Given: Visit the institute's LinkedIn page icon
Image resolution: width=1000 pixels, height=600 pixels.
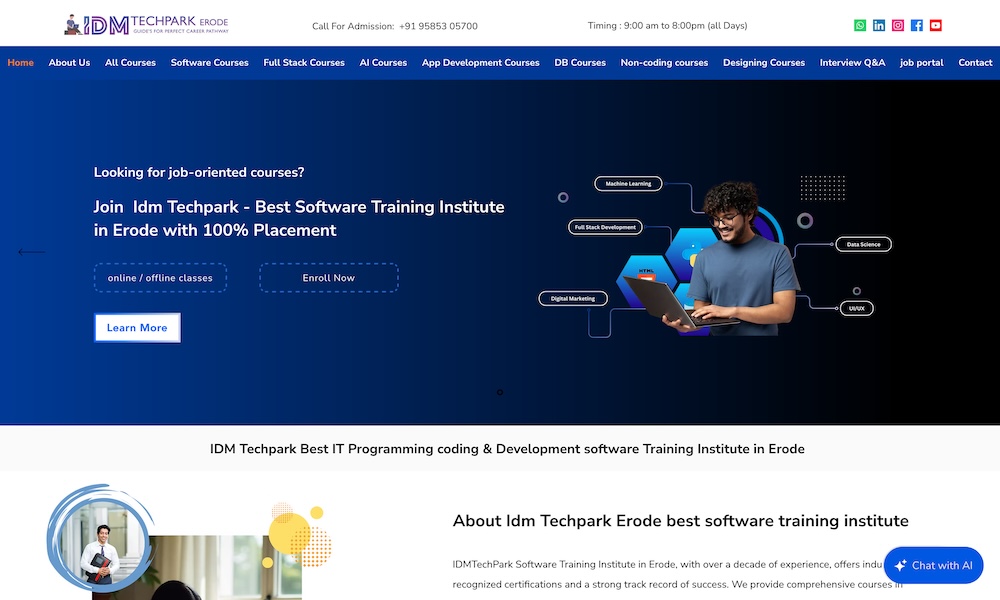Looking at the screenshot, I should 878,24.
